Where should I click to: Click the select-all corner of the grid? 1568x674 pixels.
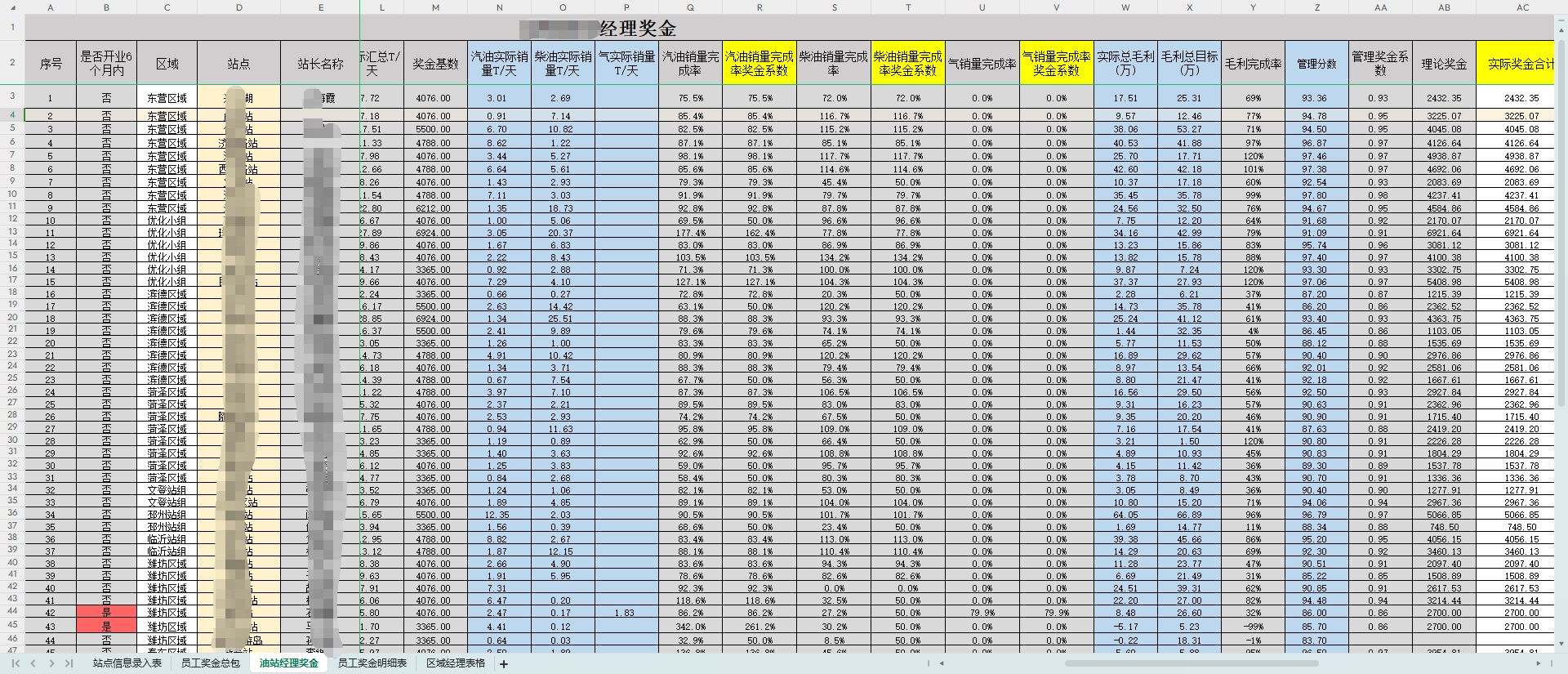point(12,7)
